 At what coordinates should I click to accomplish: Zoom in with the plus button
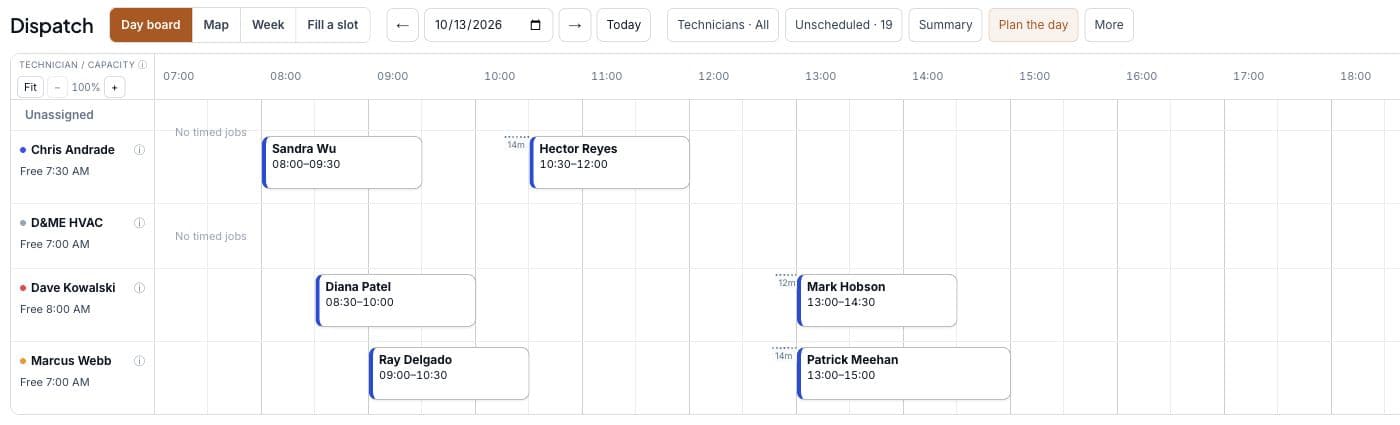pos(114,87)
